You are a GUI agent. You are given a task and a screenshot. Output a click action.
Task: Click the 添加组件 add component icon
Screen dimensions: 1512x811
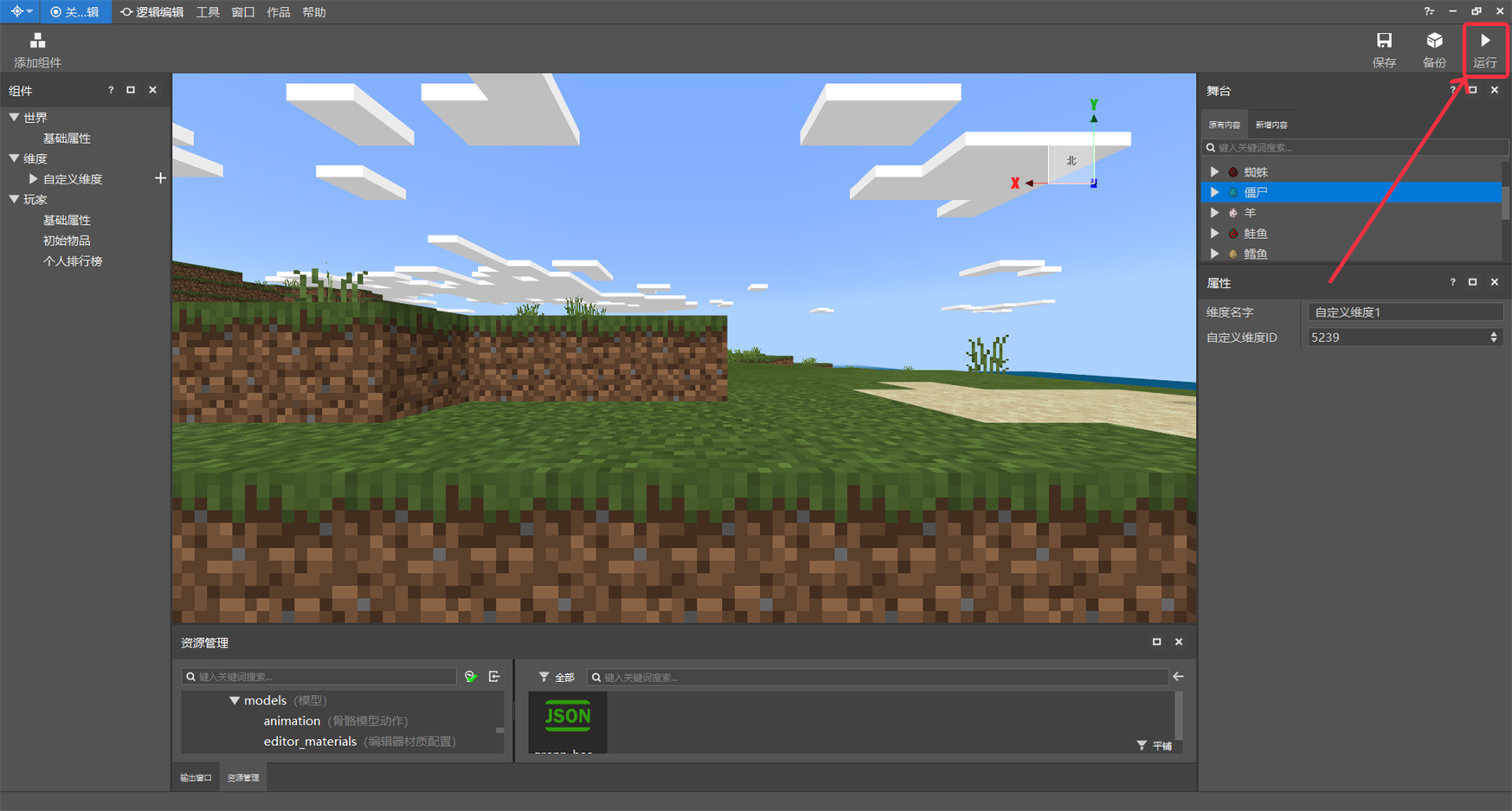coord(37,41)
